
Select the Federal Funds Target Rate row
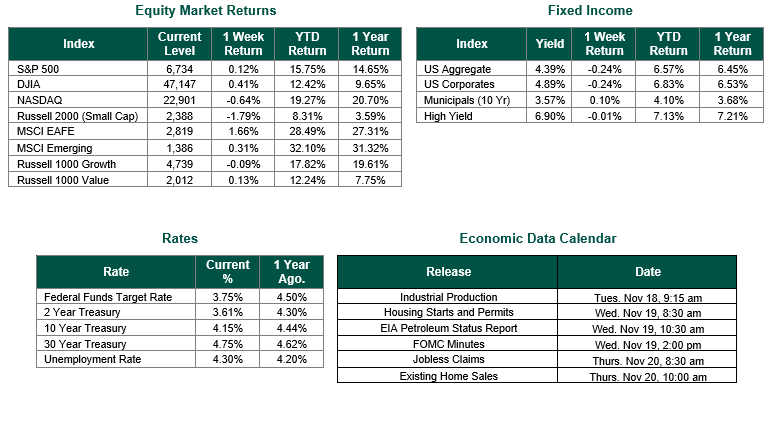tap(108, 297)
